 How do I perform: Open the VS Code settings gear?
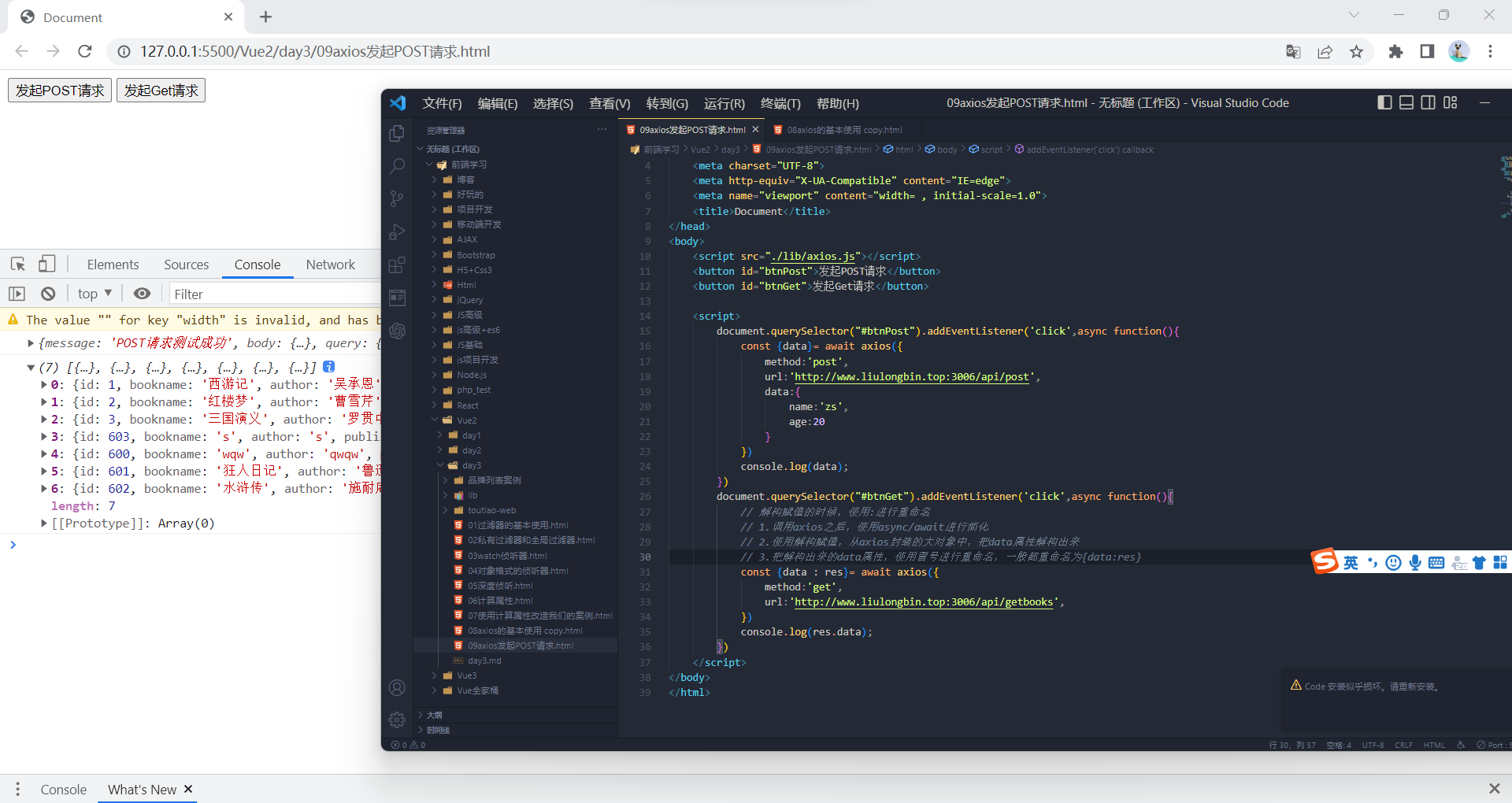[397, 720]
